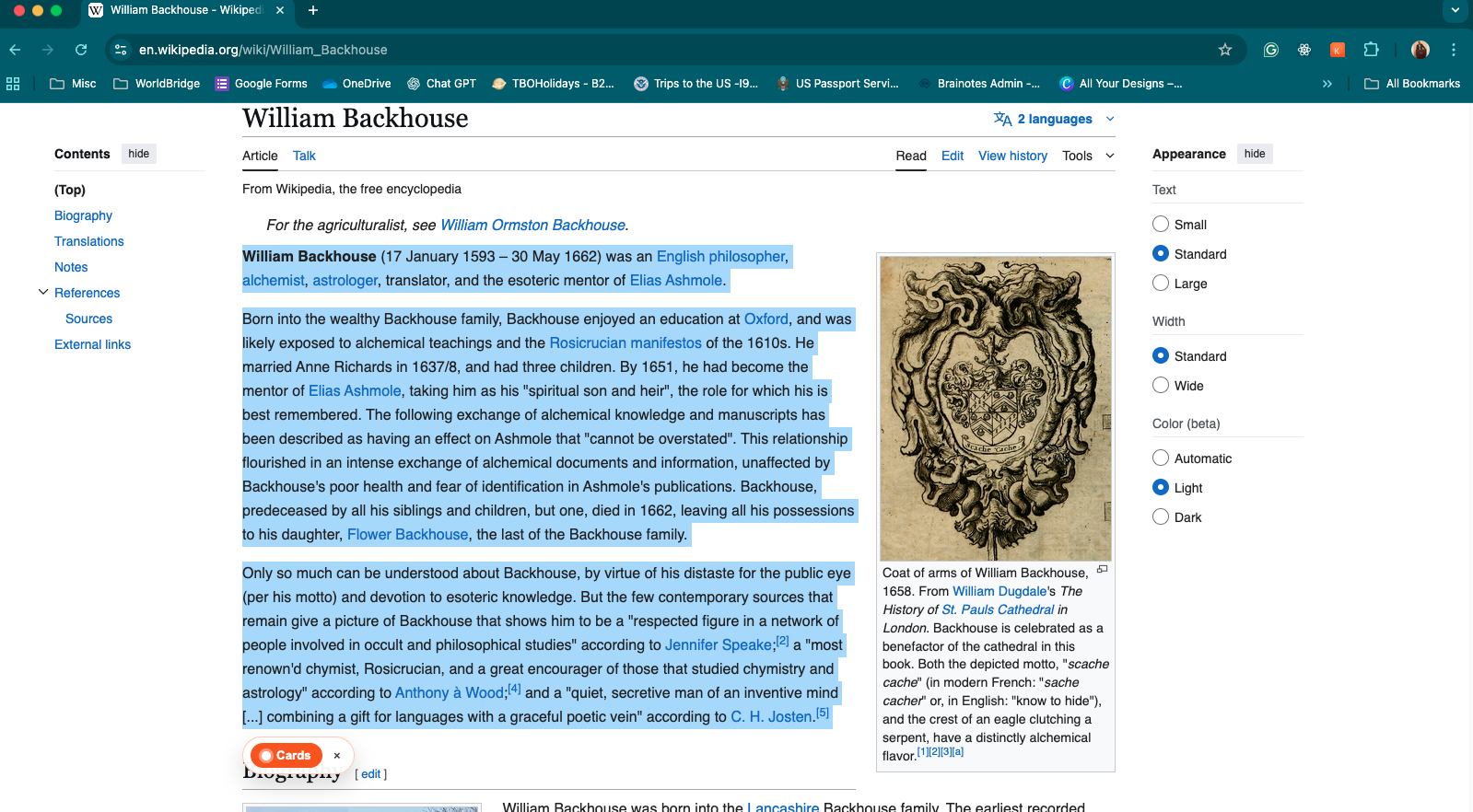Jump to Biography in Contents
Viewport: 1473px width, 812px height.
pos(83,215)
